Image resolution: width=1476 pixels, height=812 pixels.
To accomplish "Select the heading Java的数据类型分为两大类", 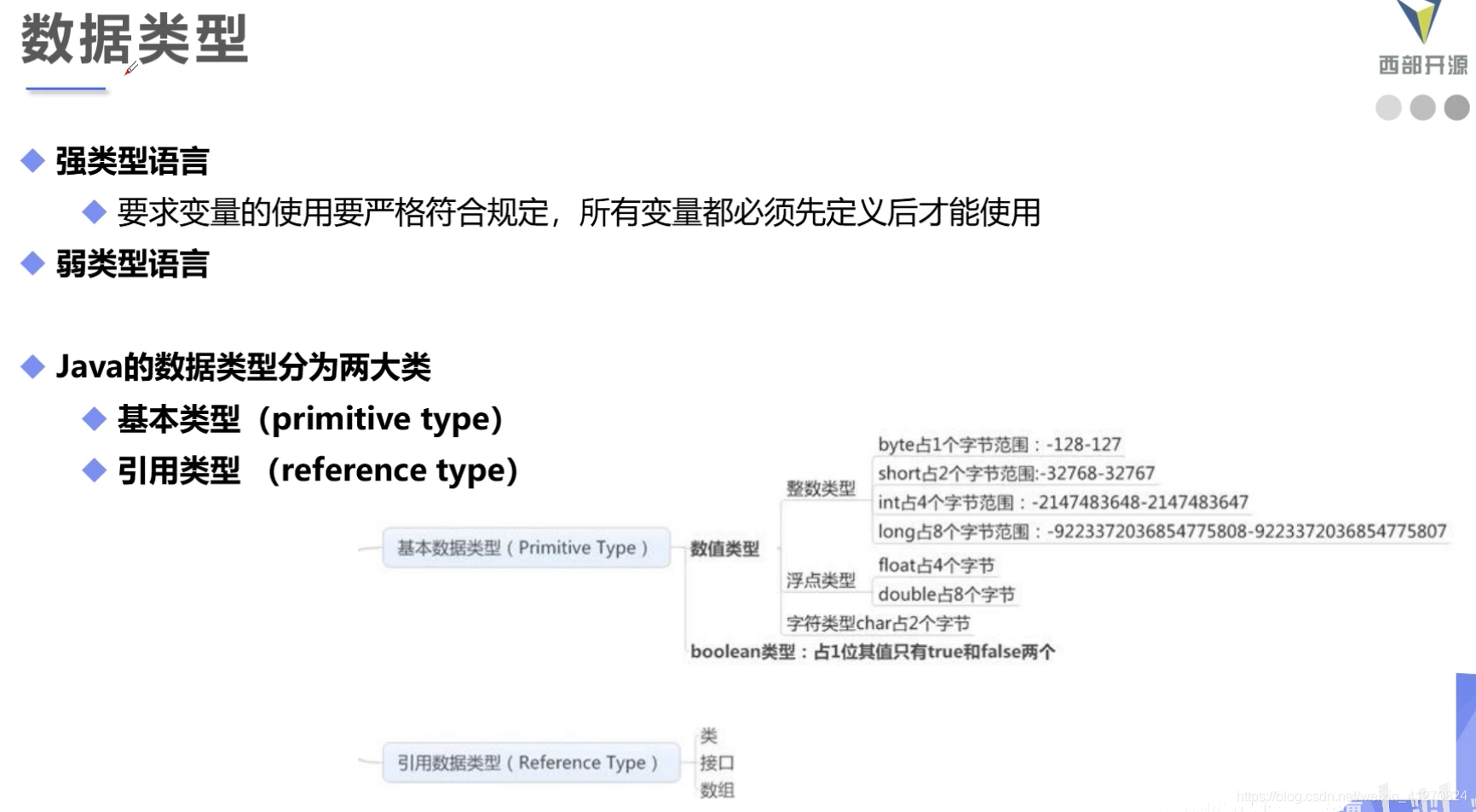I will (x=243, y=367).
